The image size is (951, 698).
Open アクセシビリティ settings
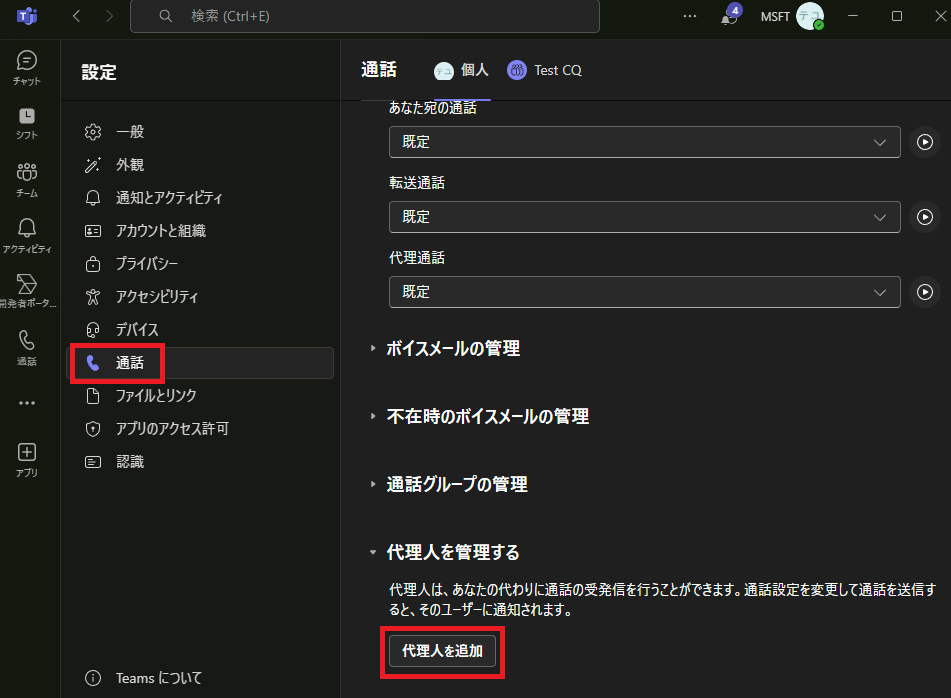[x=200, y=297]
